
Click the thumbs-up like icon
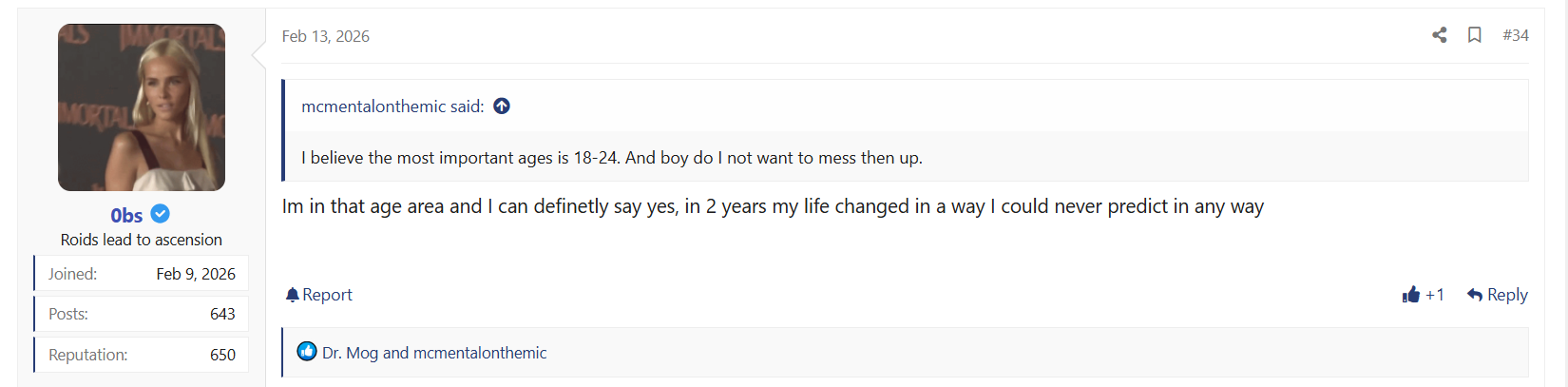[1411, 295]
